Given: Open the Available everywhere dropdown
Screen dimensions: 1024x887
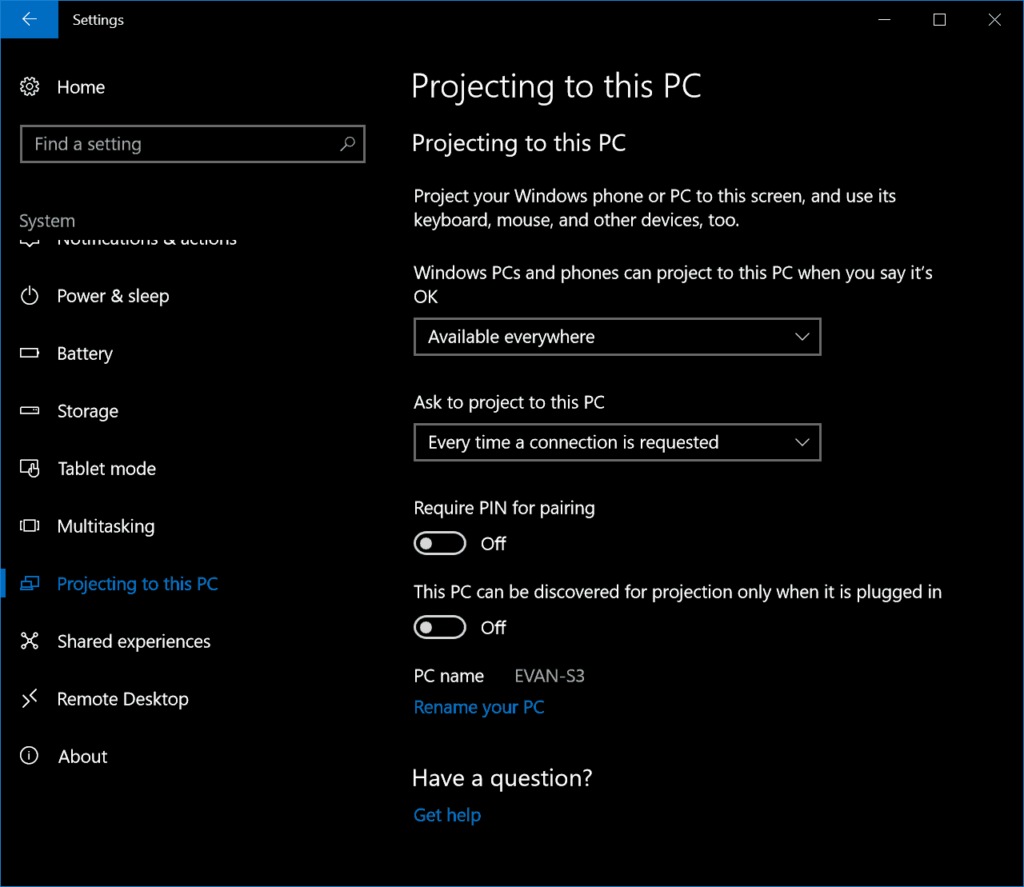Looking at the screenshot, I should click(617, 337).
